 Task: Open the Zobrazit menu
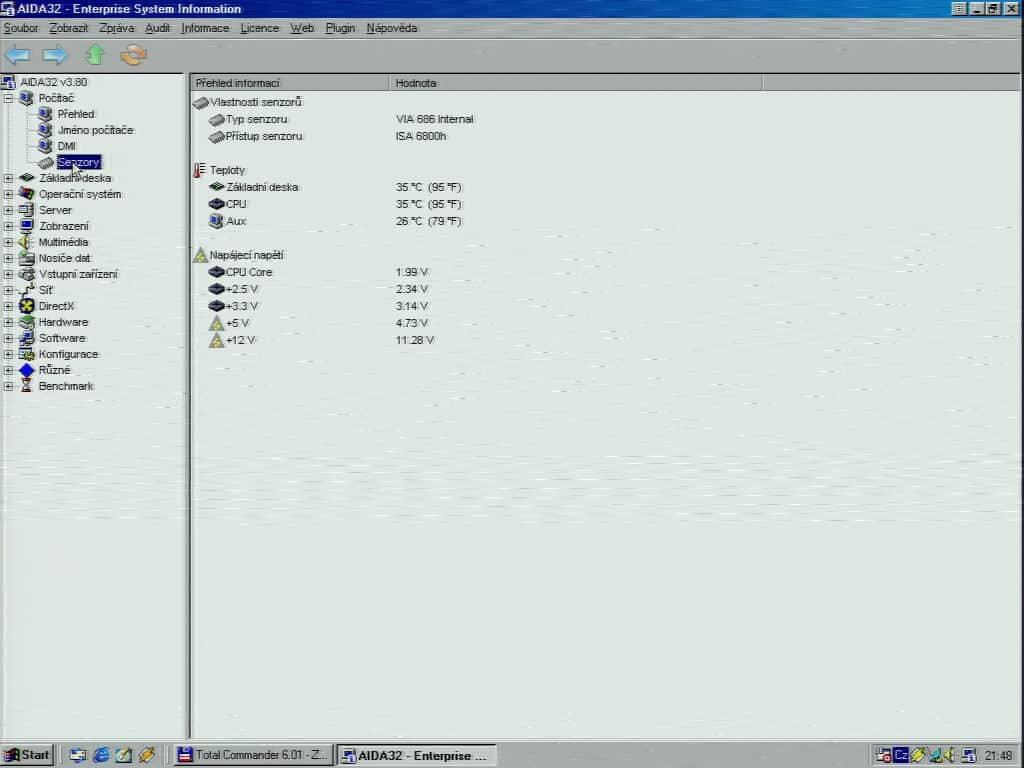pos(69,28)
